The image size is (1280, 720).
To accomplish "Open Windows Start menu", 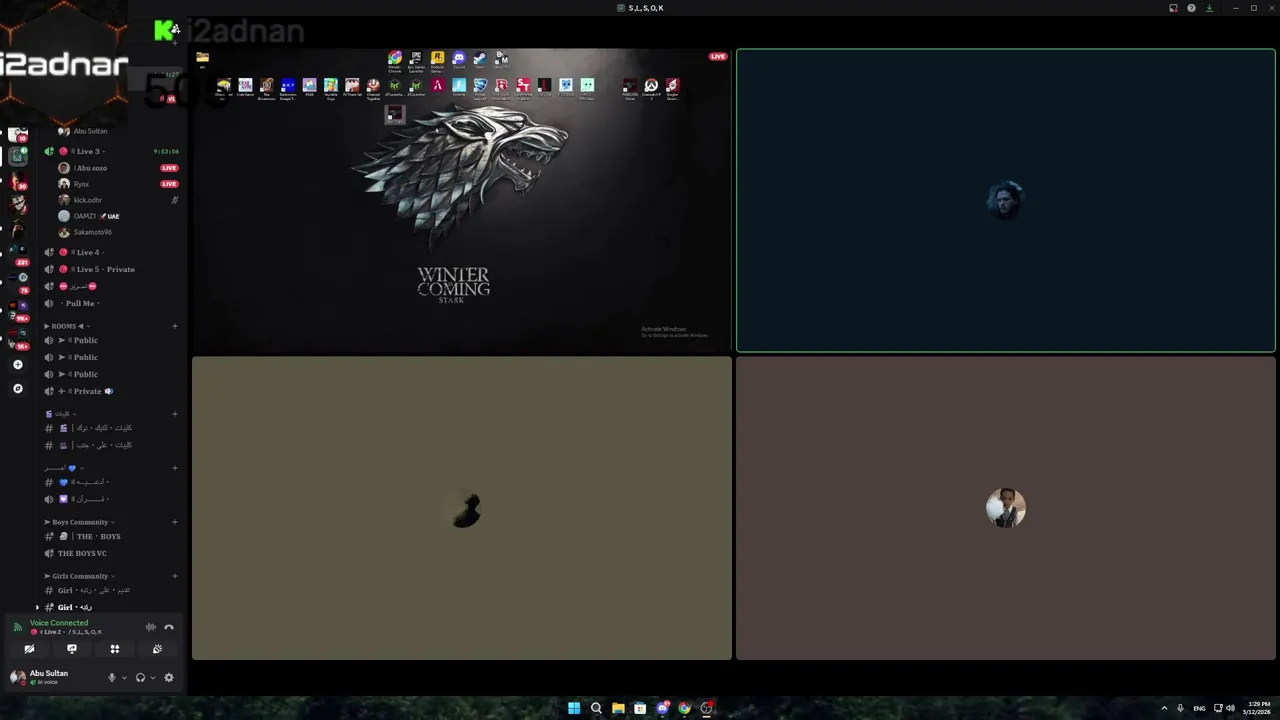I will 574,708.
